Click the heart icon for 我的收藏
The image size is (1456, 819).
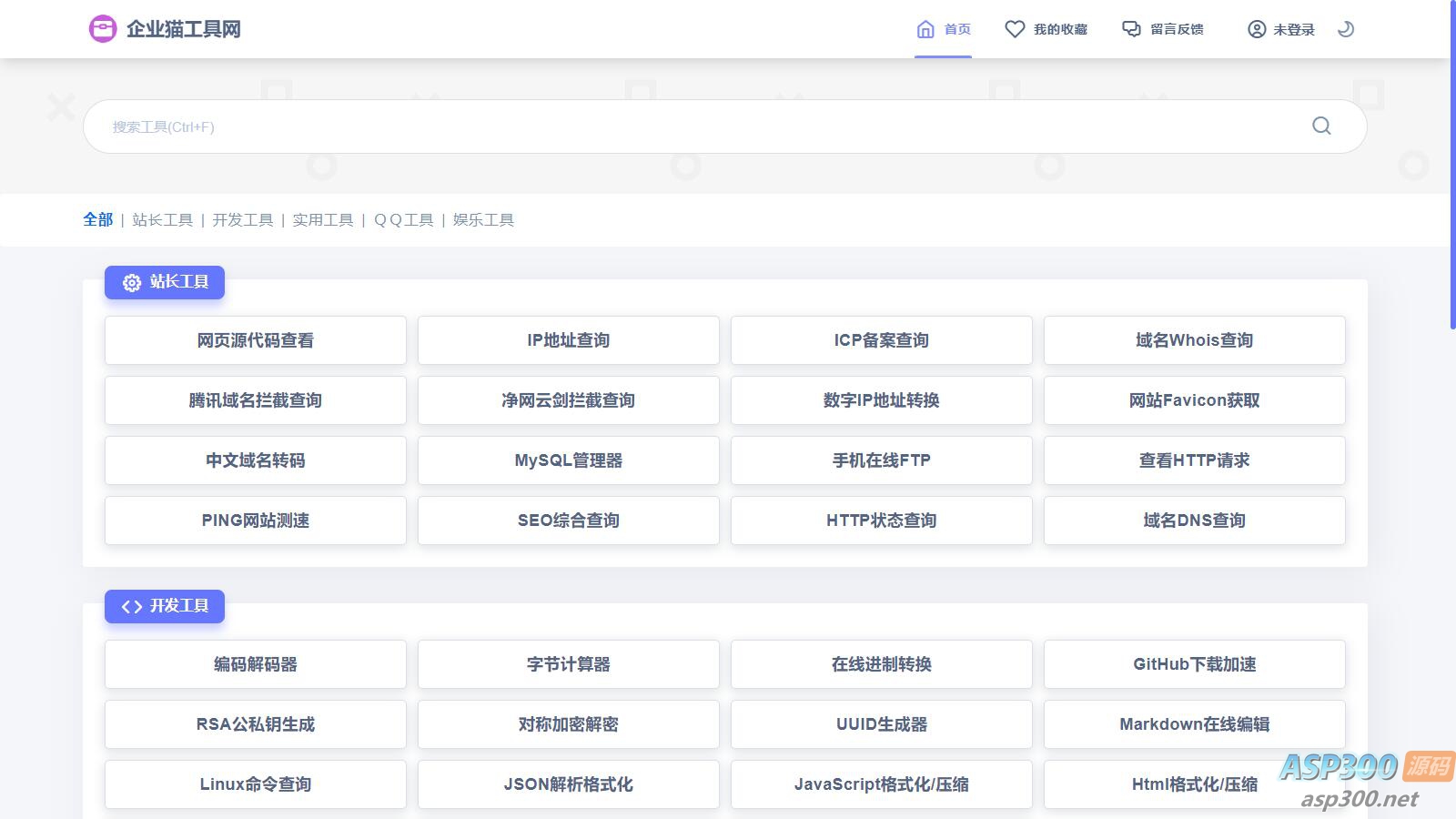coord(1015,29)
